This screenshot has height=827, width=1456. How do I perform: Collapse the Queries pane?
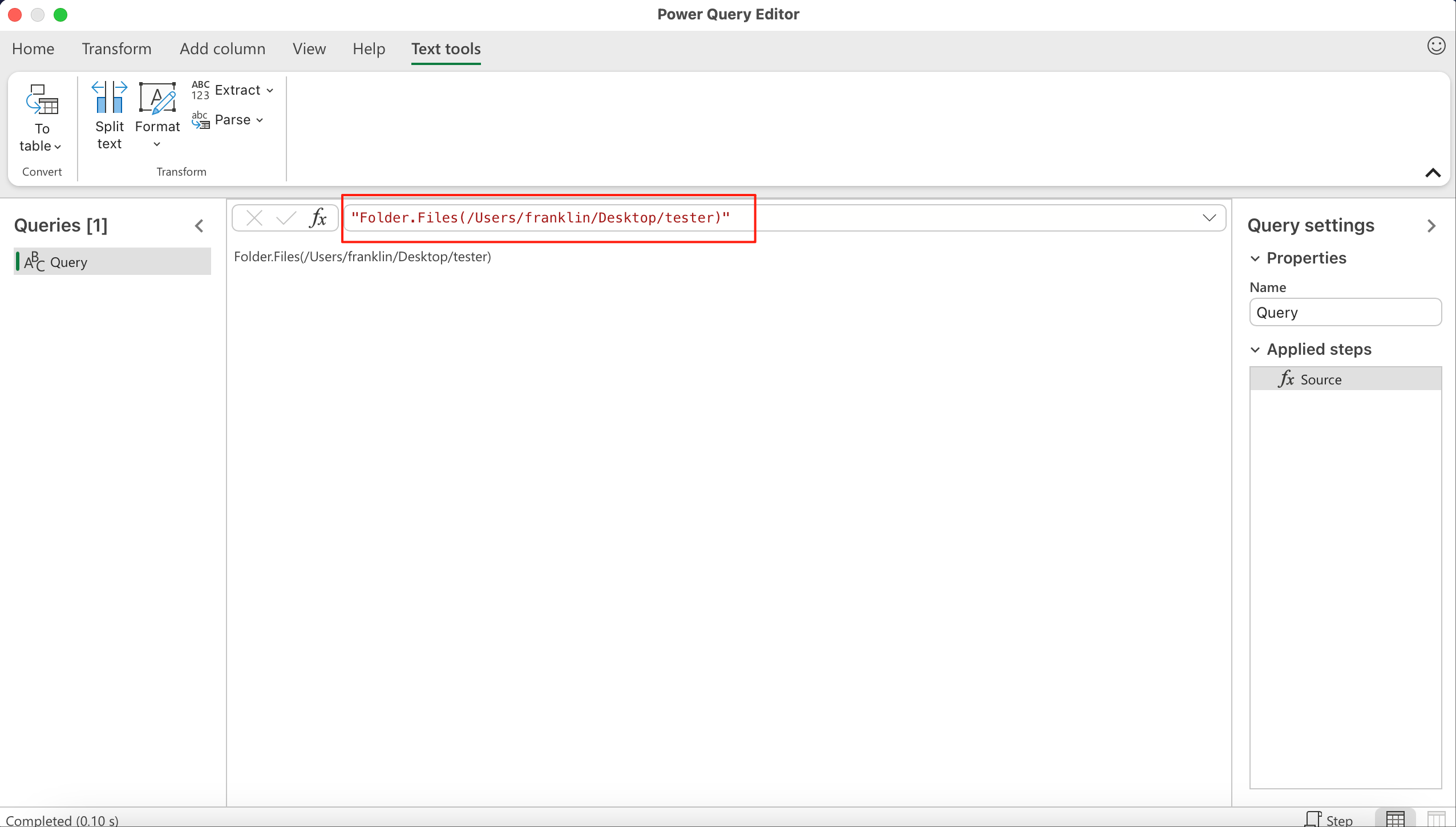pyautogui.click(x=199, y=226)
